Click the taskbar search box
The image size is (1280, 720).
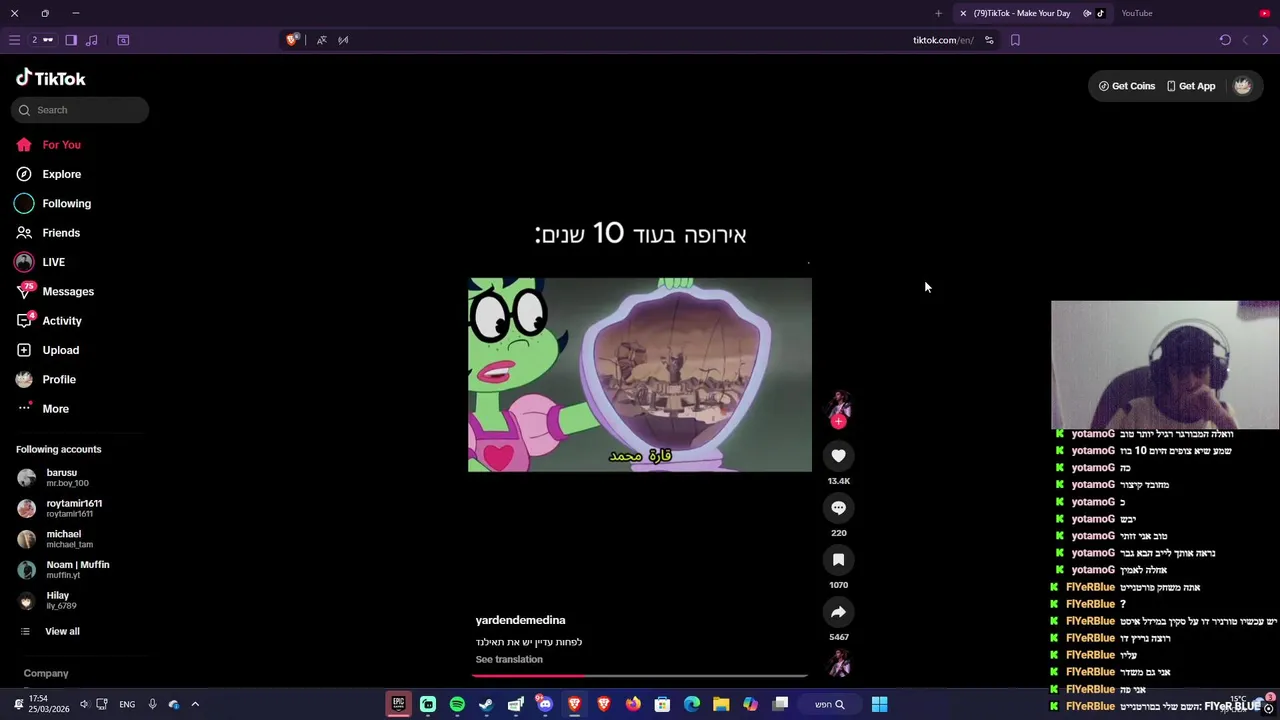pyautogui.click(x=830, y=704)
